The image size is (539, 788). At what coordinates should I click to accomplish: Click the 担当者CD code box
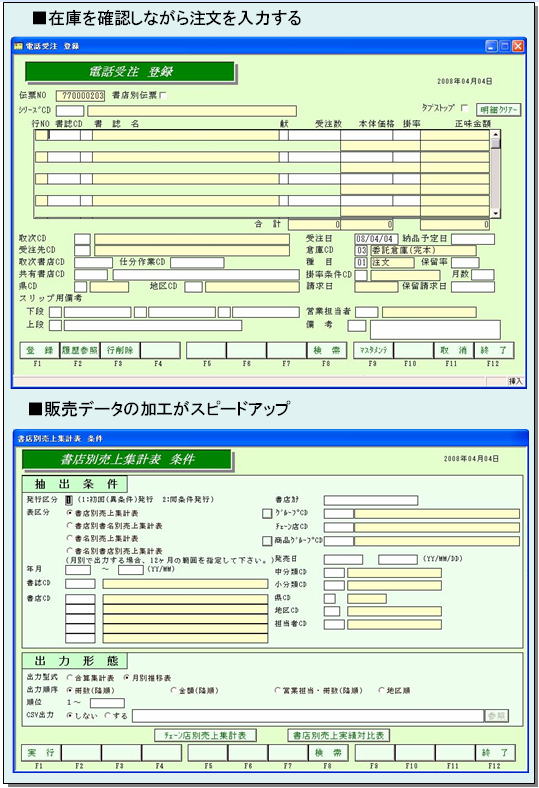pyautogui.click(x=334, y=624)
